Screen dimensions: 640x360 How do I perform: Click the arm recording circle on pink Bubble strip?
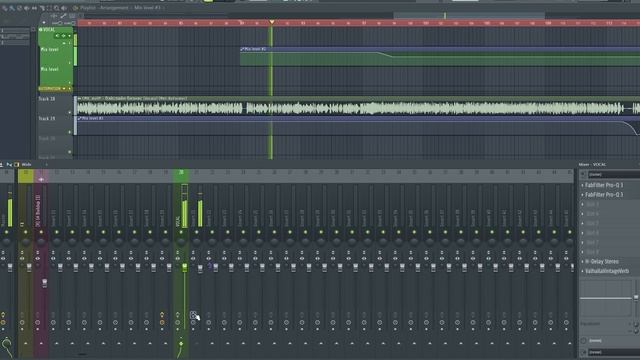point(38,322)
